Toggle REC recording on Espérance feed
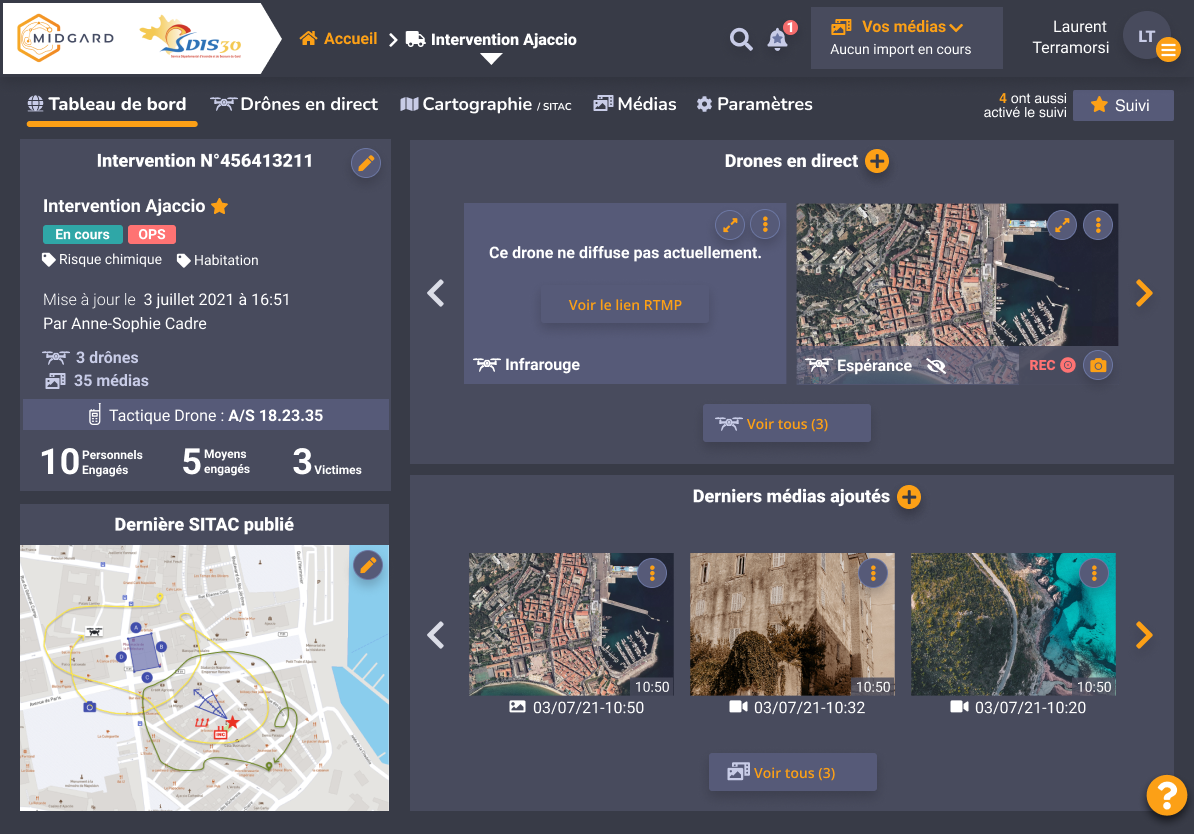Viewport: 1194px width, 834px height. [x=1052, y=366]
